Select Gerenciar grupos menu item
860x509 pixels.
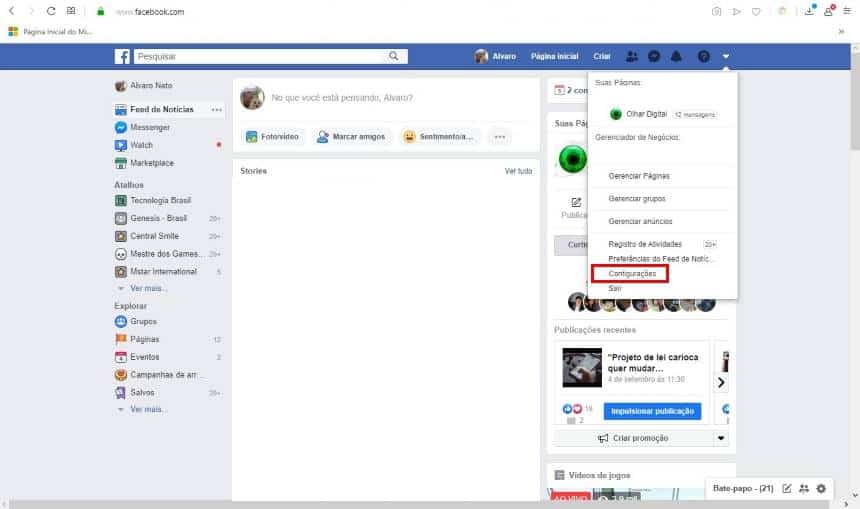click(637, 199)
